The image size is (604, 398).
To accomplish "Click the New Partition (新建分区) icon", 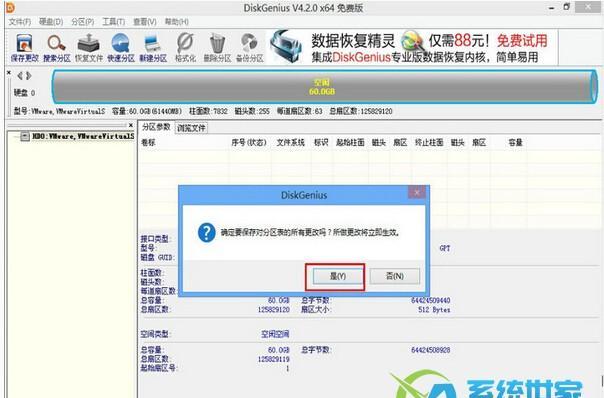I will click(x=153, y=48).
